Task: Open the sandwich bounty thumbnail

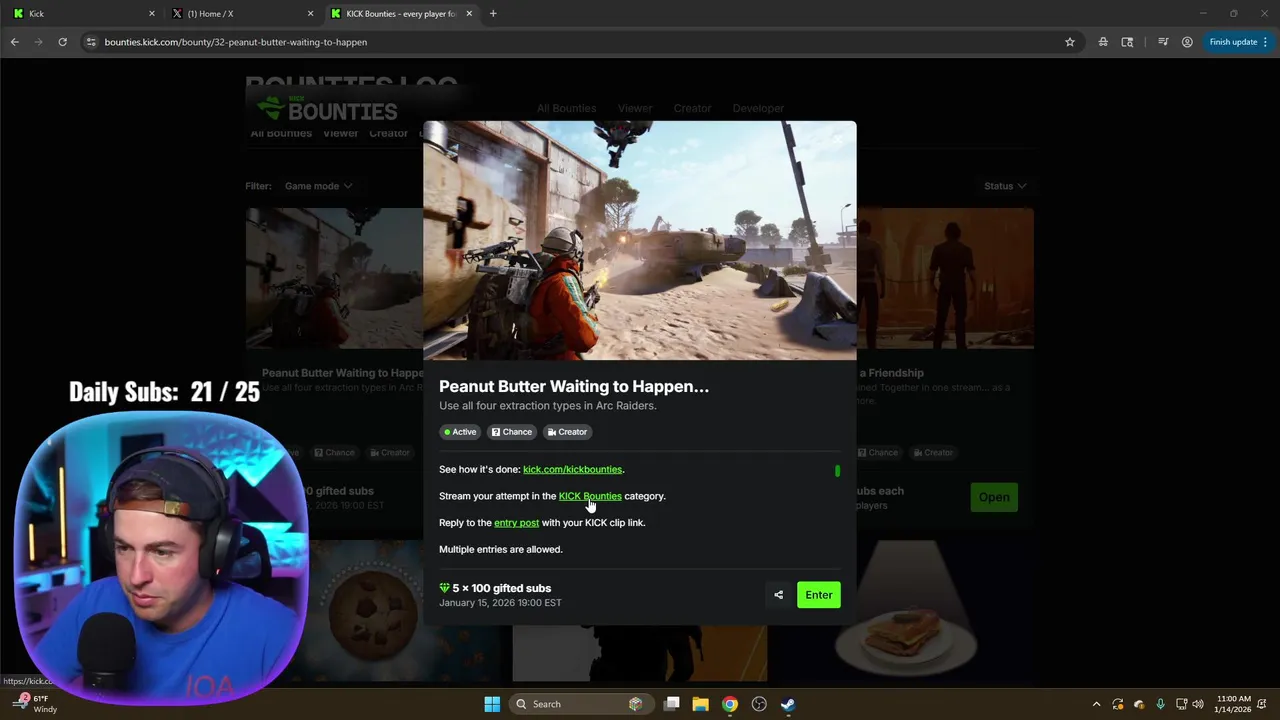Action: (x=905, y=610)
